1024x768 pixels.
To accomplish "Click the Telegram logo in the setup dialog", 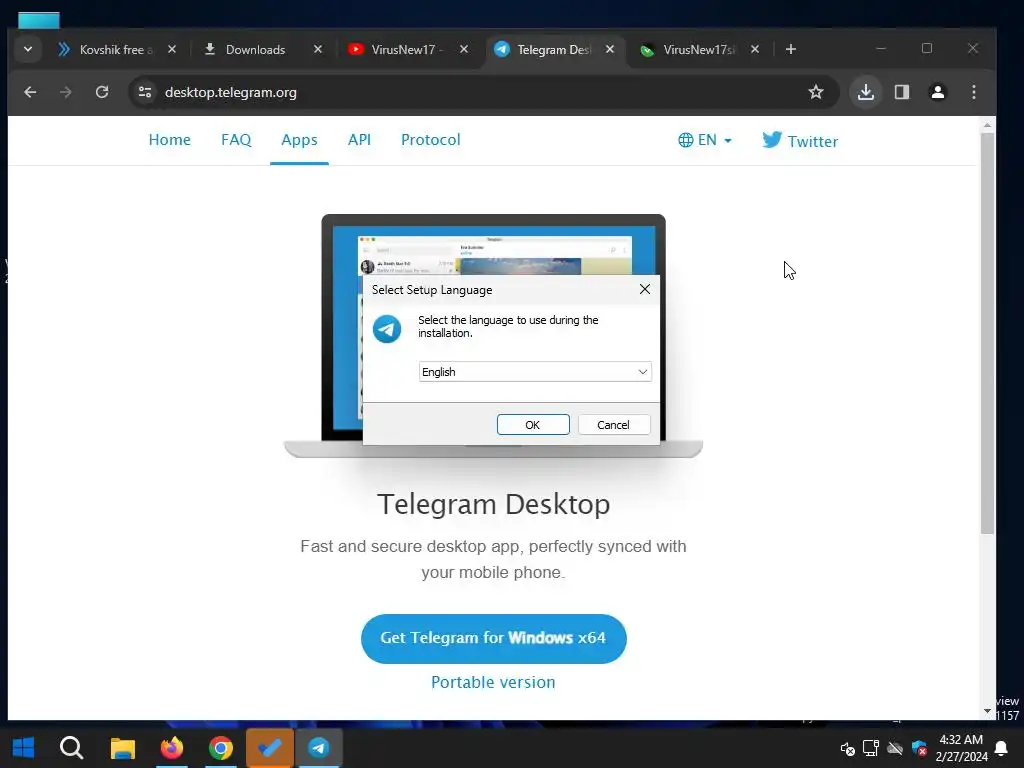I will [387, 328].
